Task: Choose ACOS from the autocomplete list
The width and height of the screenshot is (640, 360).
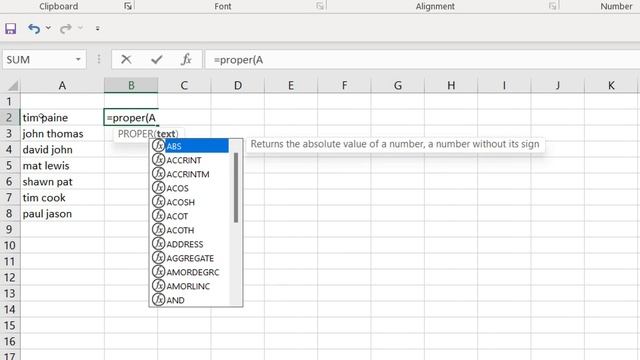Action: (x=190, y=188)
